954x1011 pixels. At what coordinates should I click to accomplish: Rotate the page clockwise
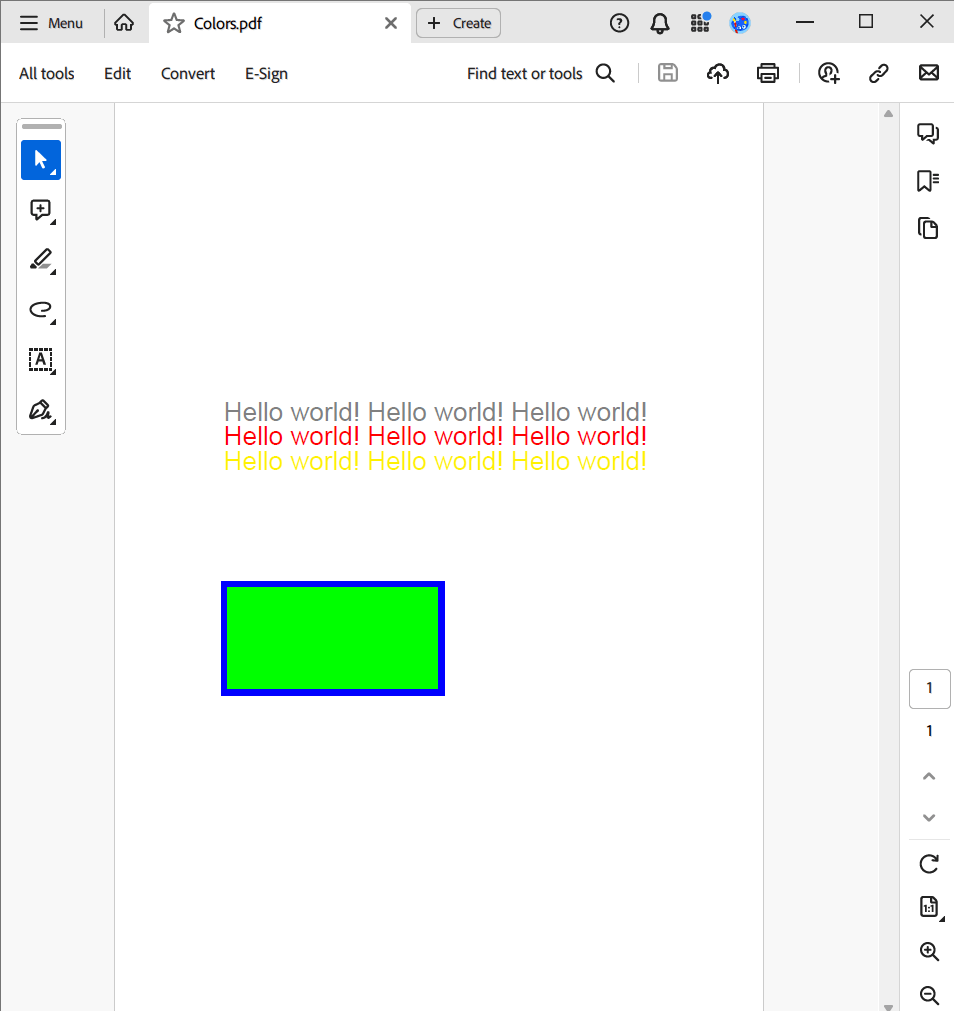point(929,864)
